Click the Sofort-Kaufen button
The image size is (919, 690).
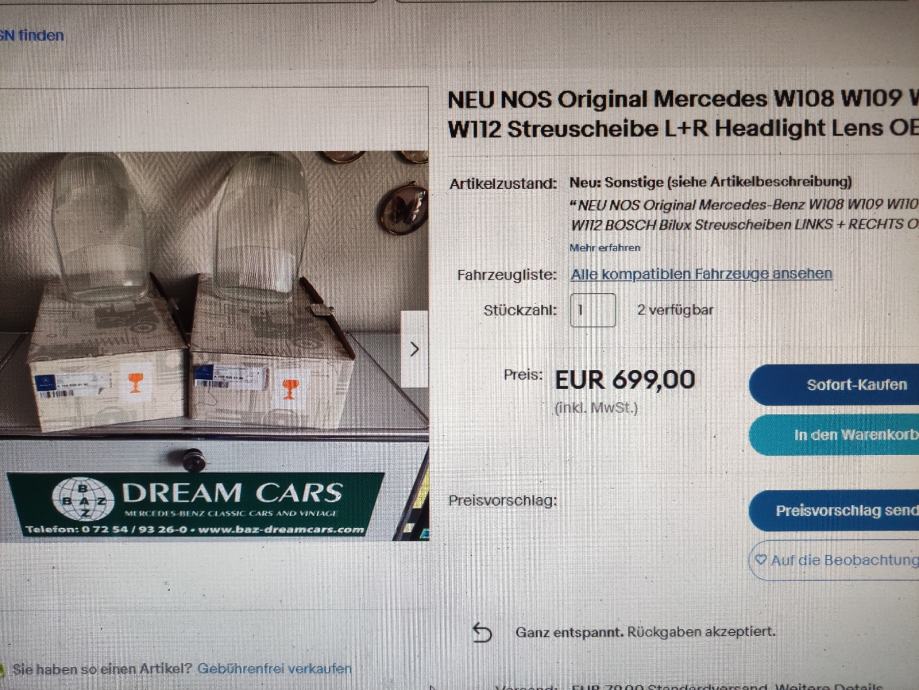834,385
